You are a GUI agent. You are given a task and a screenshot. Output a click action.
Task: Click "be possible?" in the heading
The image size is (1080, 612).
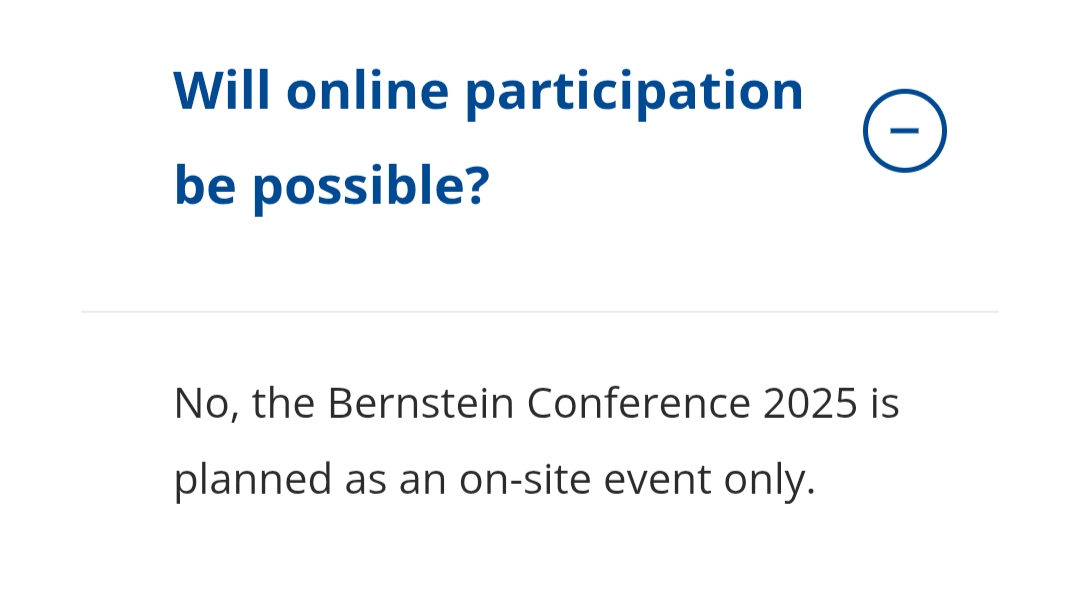pyautogui.click(x=332, y=185)
